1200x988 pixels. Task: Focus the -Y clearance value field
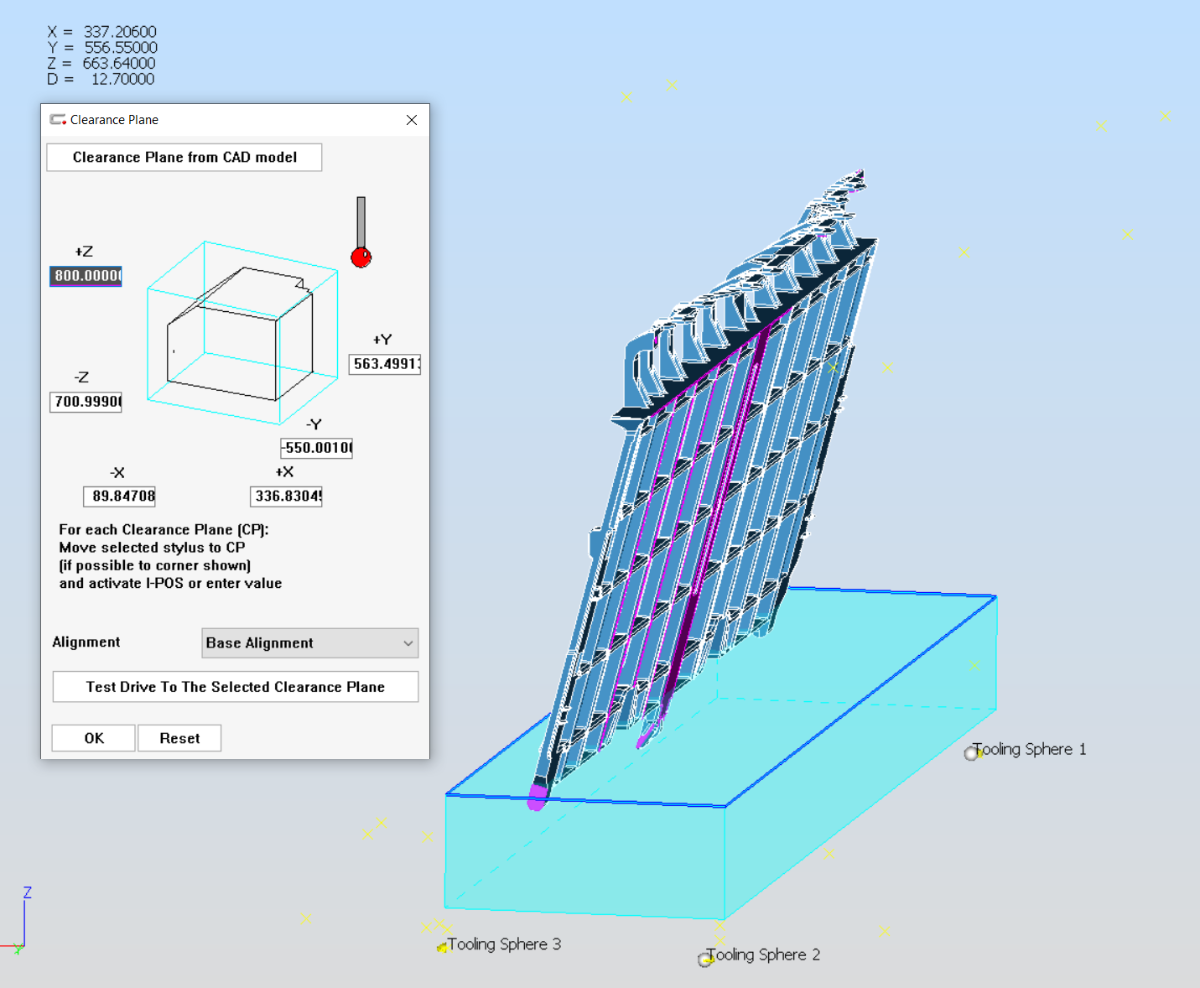pyautogui.click(x=316, y=448)
